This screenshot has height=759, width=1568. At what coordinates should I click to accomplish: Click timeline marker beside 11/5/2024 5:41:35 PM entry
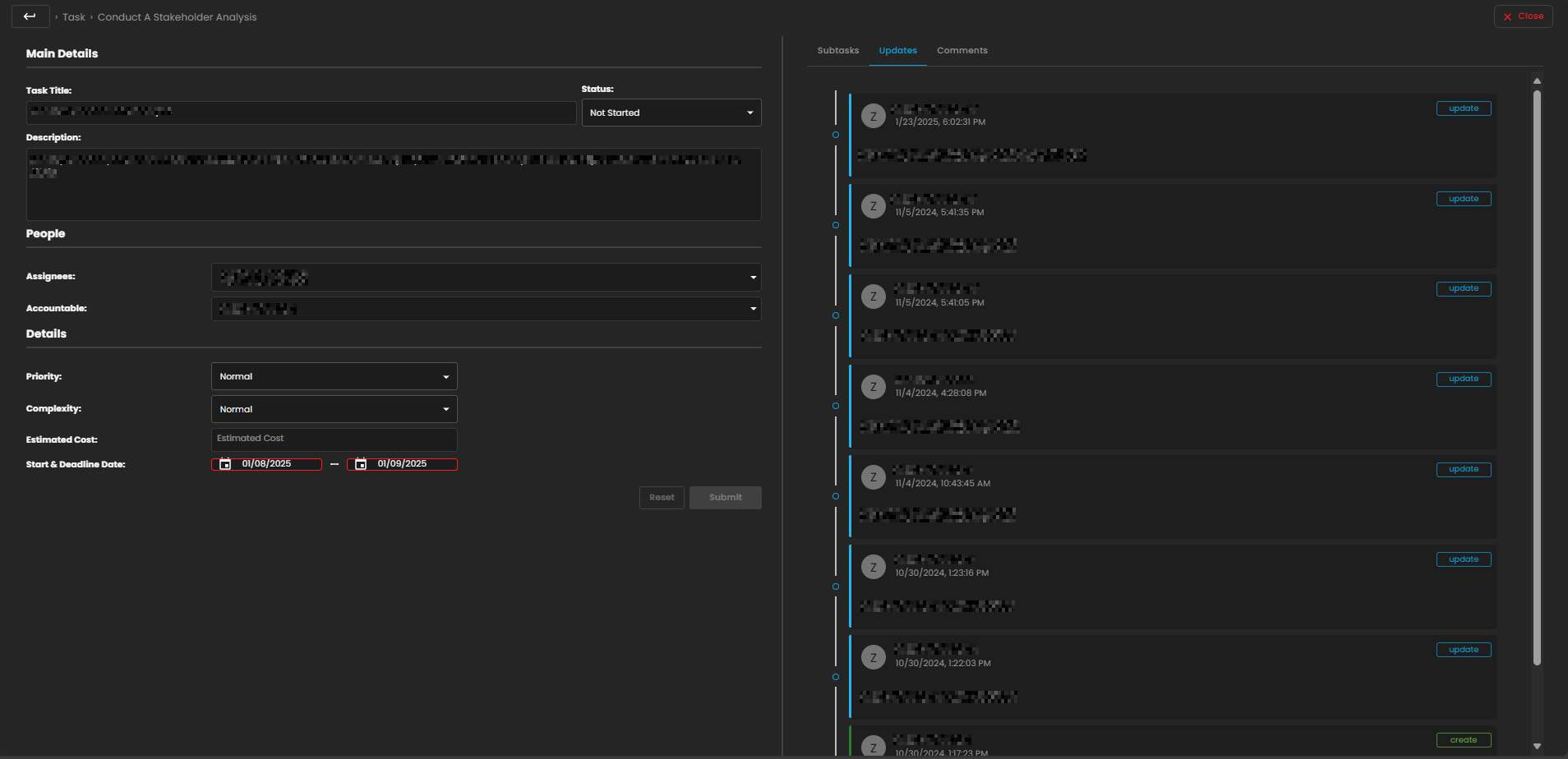[836, 225]
